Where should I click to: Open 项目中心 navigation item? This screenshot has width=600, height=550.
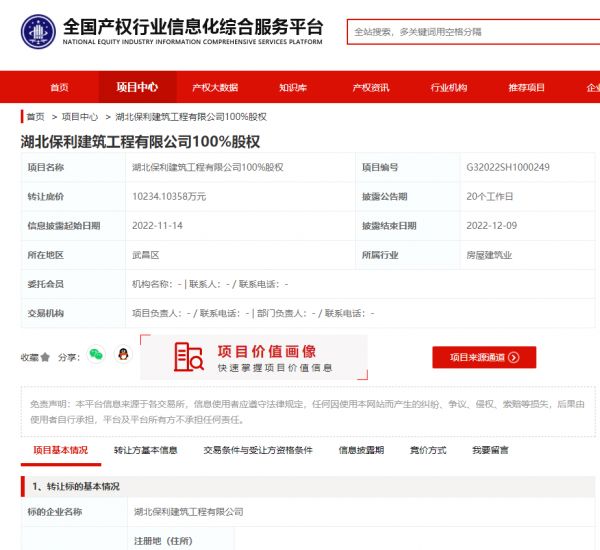(x=137, y=87)
